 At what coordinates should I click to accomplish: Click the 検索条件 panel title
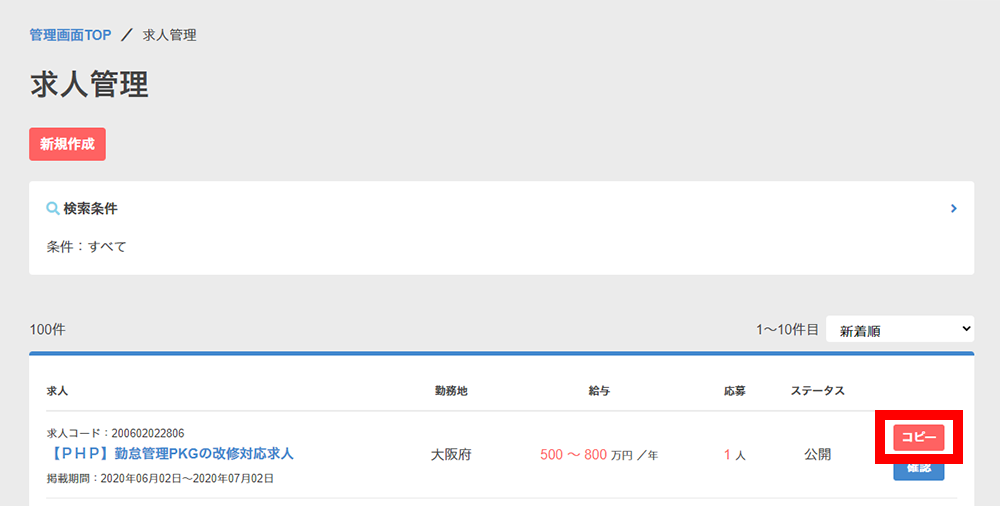click(90, 209)
